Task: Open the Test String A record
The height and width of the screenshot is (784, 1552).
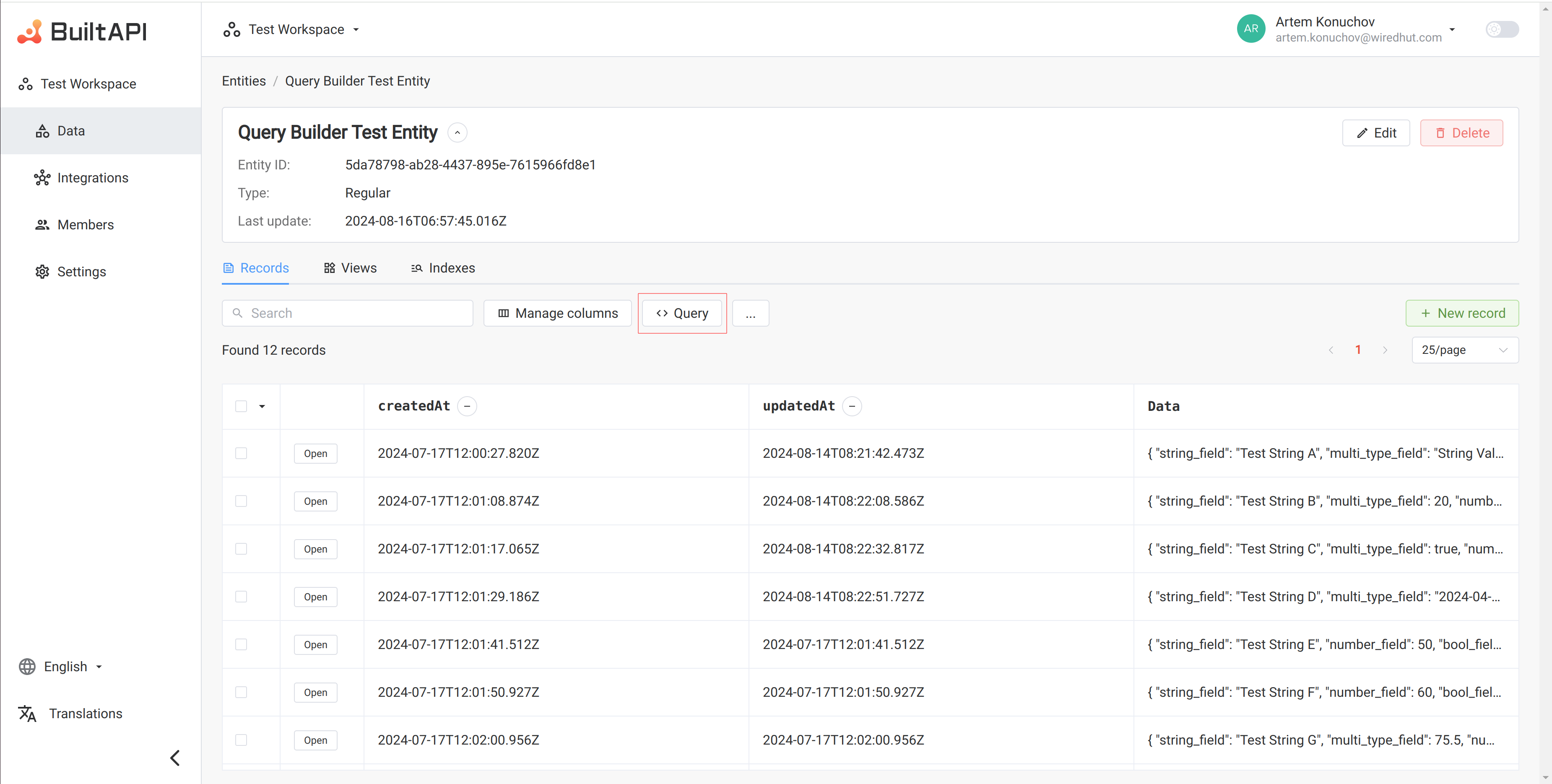Action: point(315,453)
